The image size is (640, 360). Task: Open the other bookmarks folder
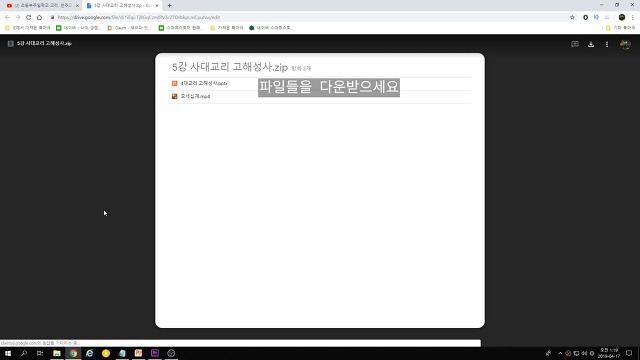pyautogui.click(x=620, y=28)
